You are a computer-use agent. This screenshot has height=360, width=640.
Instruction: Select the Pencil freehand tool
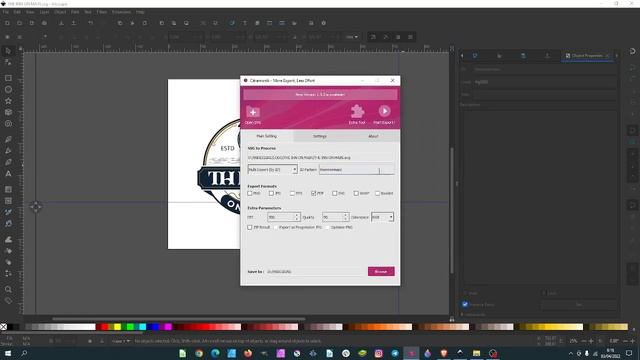point(8,139)
